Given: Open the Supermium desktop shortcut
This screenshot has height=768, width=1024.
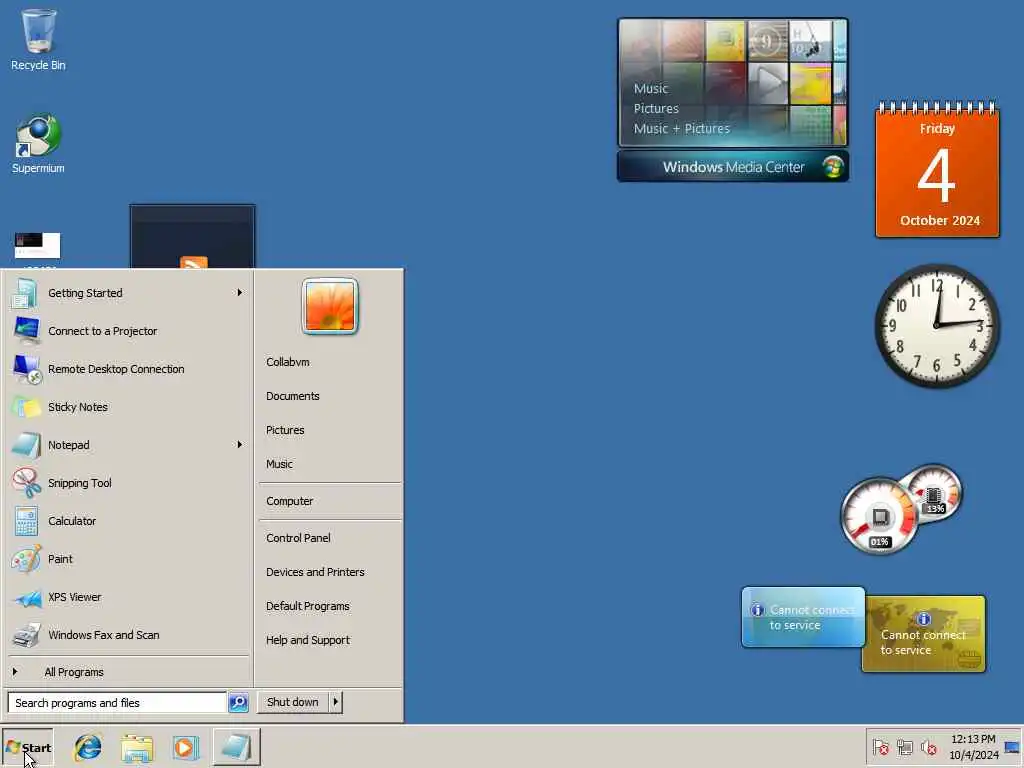Looking at the screenshot, I should point(38,144).
